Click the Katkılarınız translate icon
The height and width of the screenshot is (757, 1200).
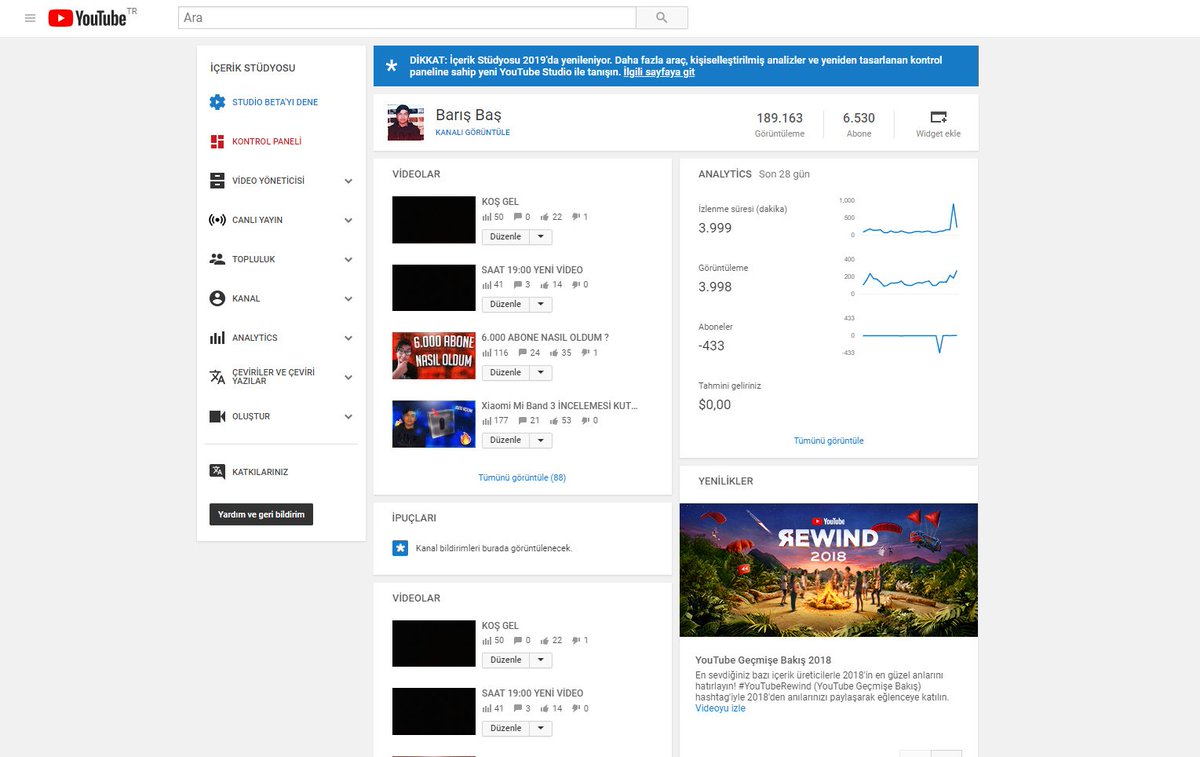217,471
